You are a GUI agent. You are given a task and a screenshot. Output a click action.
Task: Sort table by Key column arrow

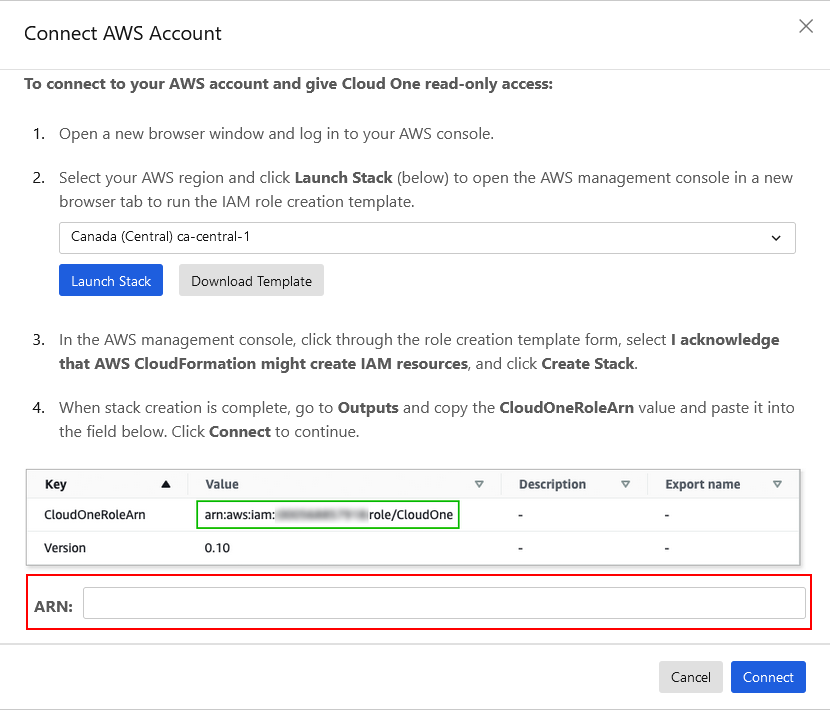166,484
